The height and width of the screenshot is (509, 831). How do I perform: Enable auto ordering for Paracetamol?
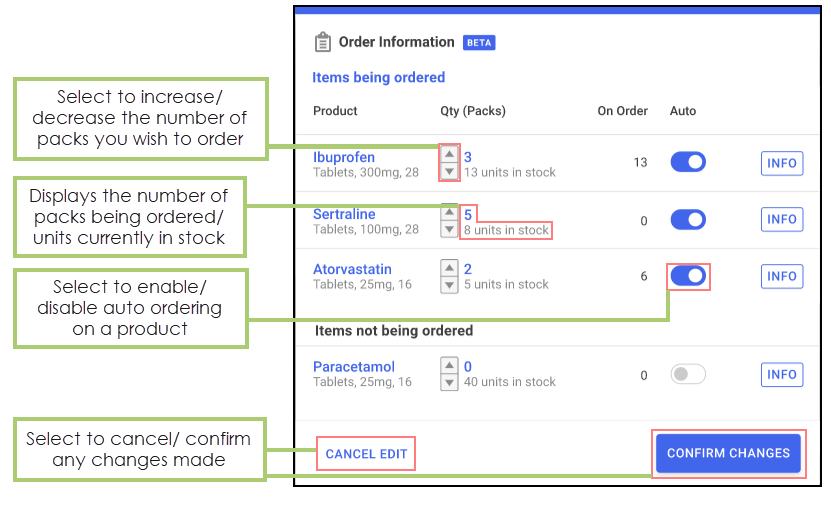point(688,374)
